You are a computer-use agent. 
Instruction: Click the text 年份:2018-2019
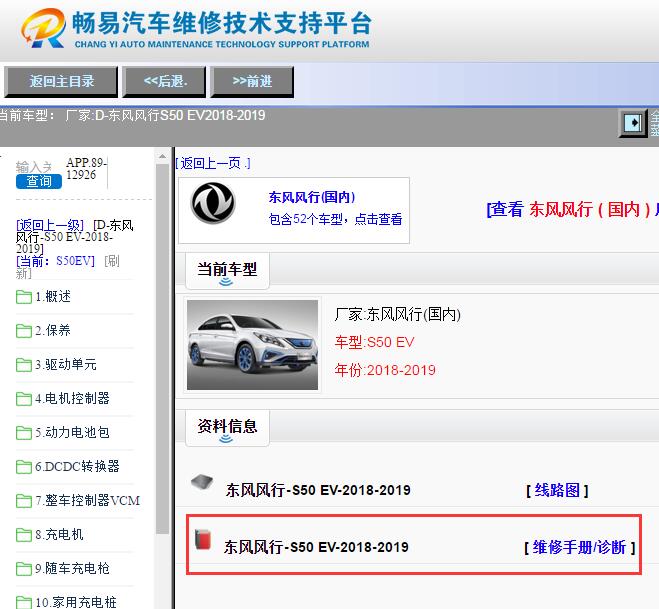pos(385,370)
